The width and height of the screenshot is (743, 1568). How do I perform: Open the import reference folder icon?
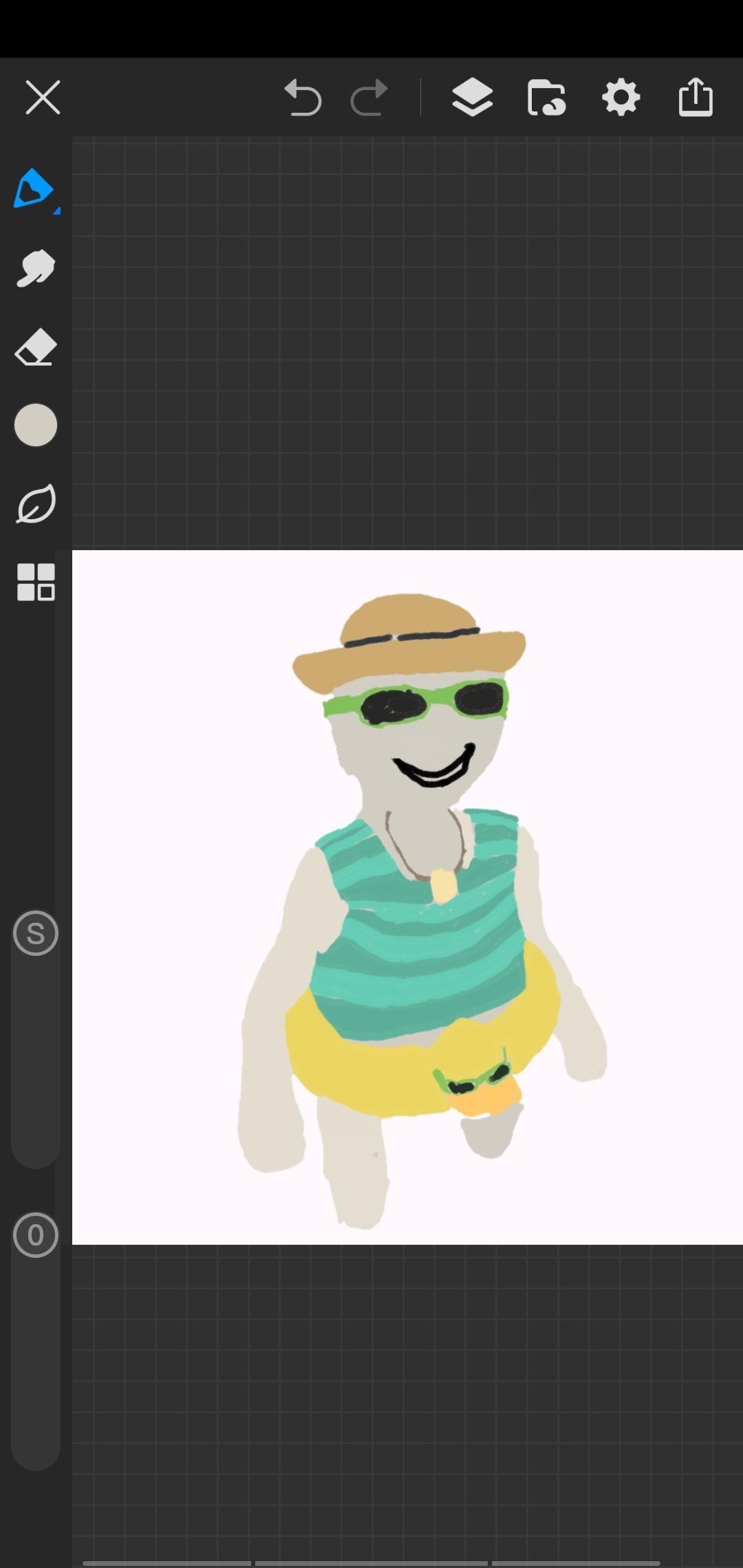547,97
